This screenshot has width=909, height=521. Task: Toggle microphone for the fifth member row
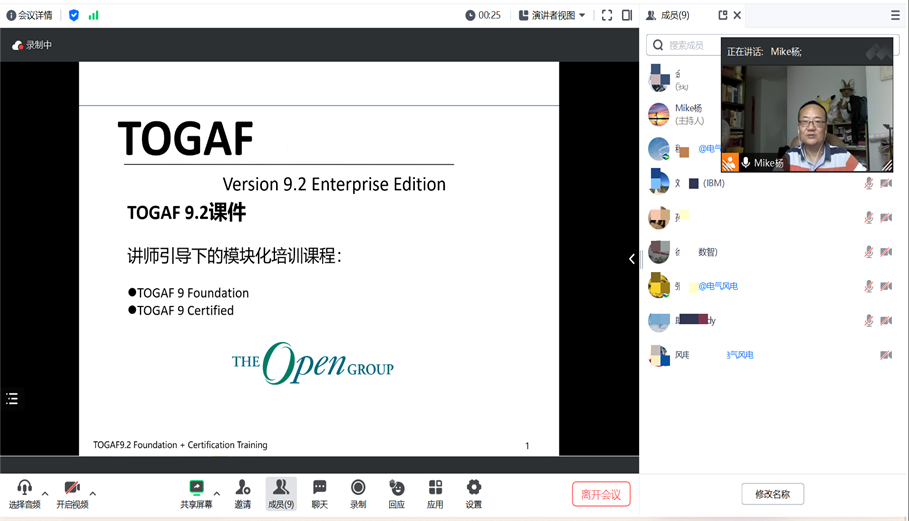point(868,218)
